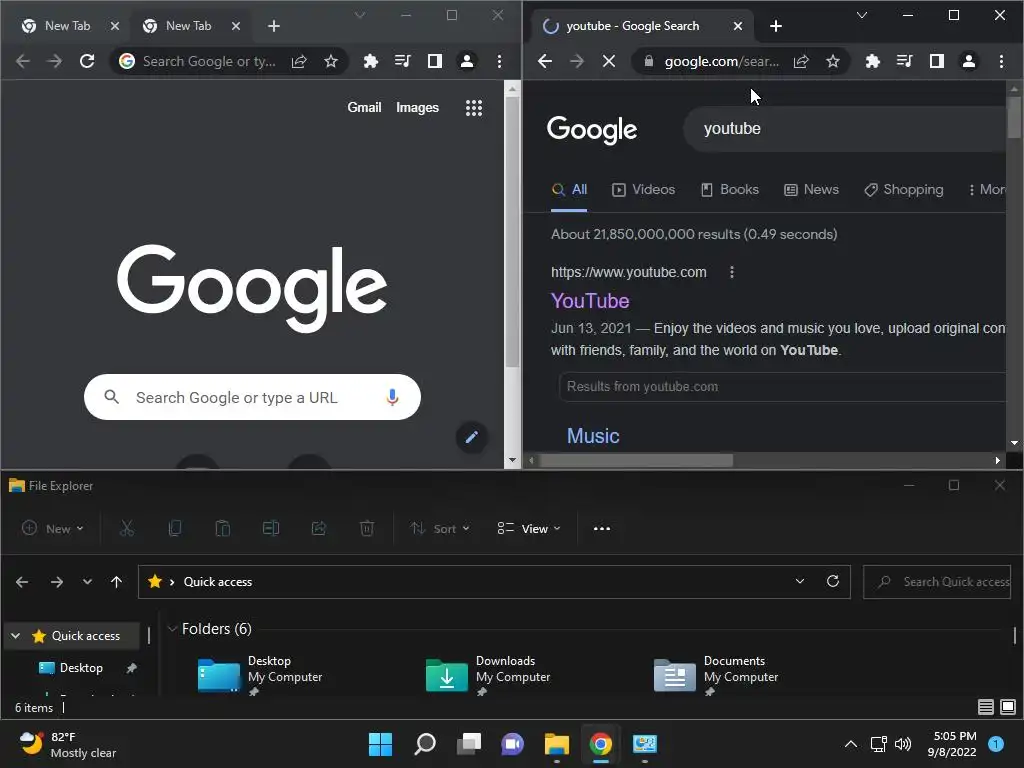
Task: Open the Music sitelink
Action: point(592,436)
